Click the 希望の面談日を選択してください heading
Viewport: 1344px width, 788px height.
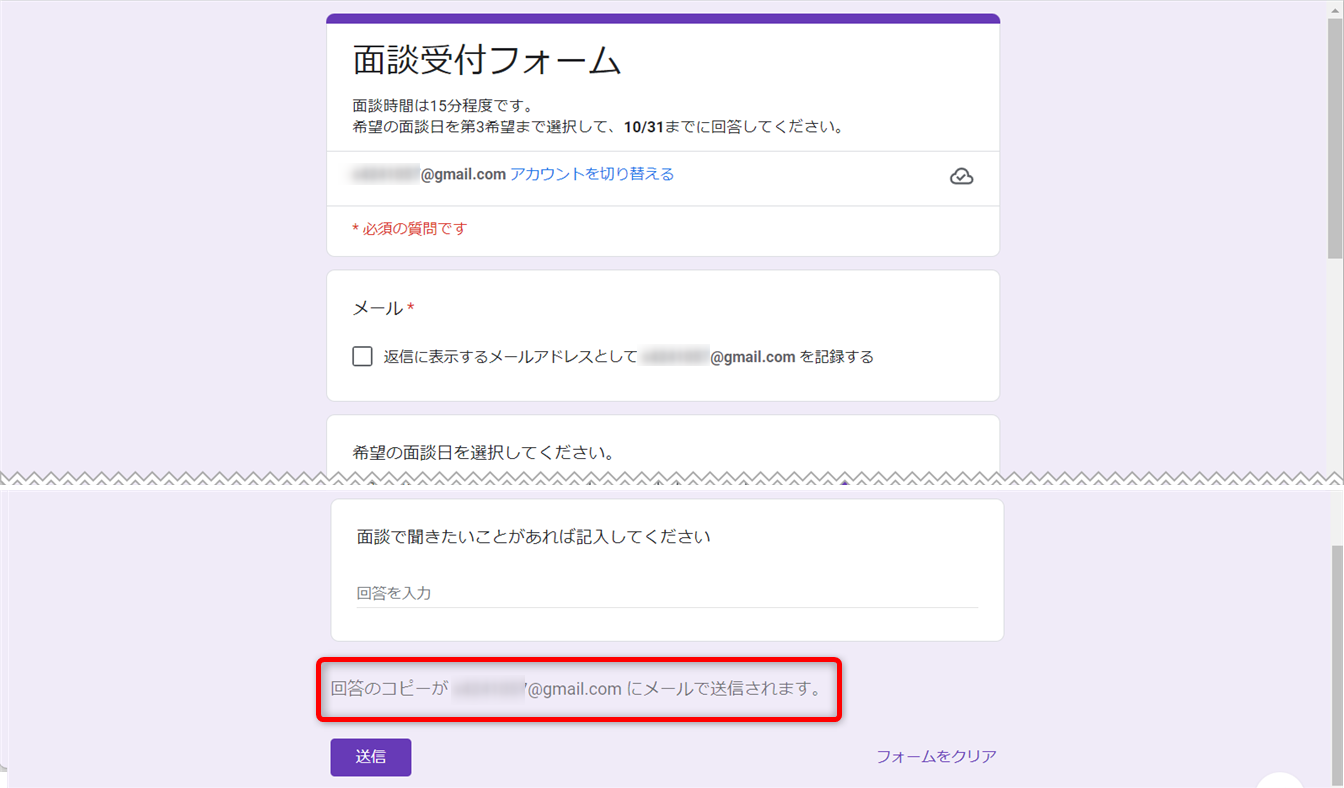pos(483,453)
